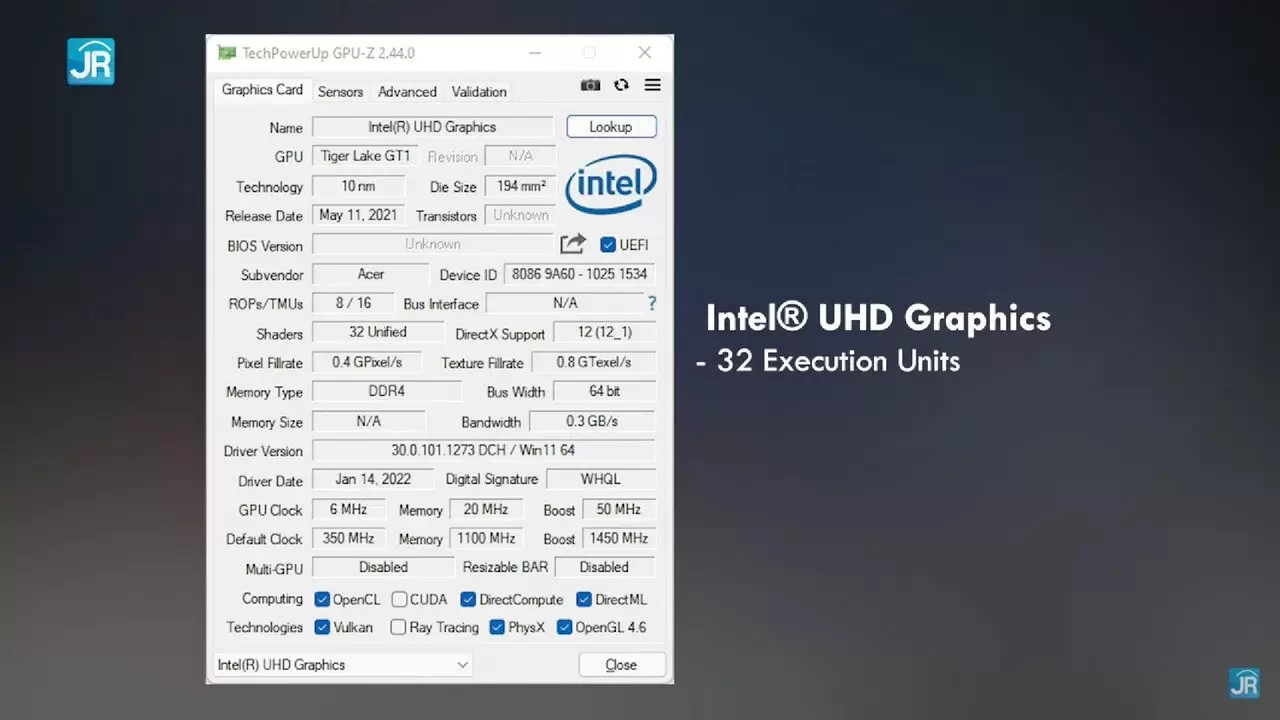Open the GPU-Z hamburger menu
Viewport: 1280px width, 720px height.
click(653, 86)
